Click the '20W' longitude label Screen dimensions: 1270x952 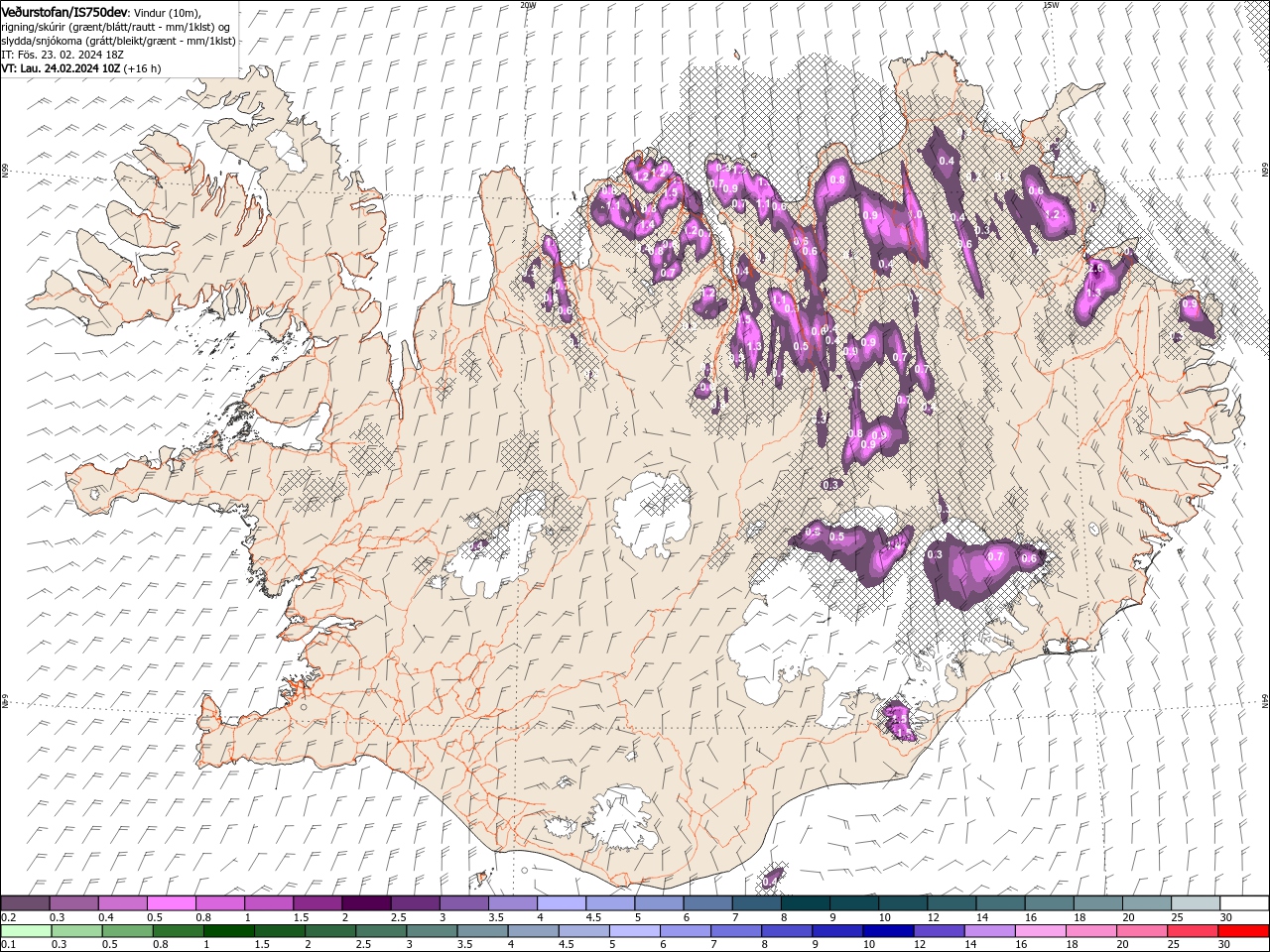(528, 5)
